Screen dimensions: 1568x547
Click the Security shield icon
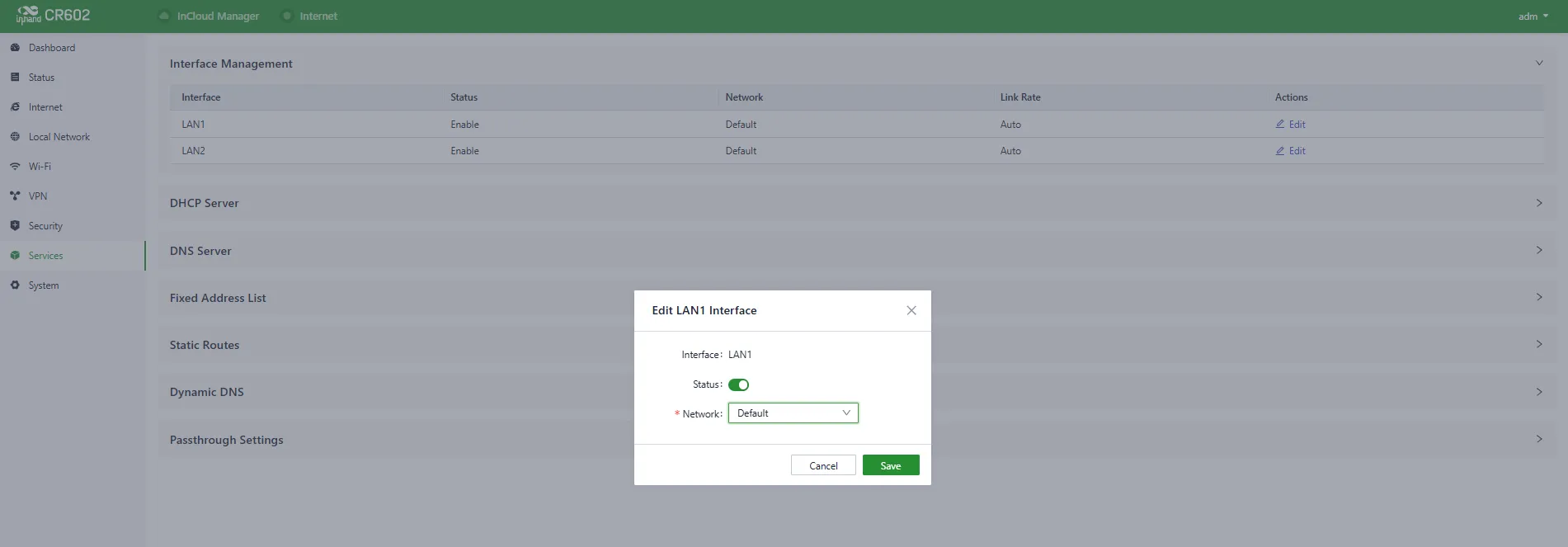15,226
